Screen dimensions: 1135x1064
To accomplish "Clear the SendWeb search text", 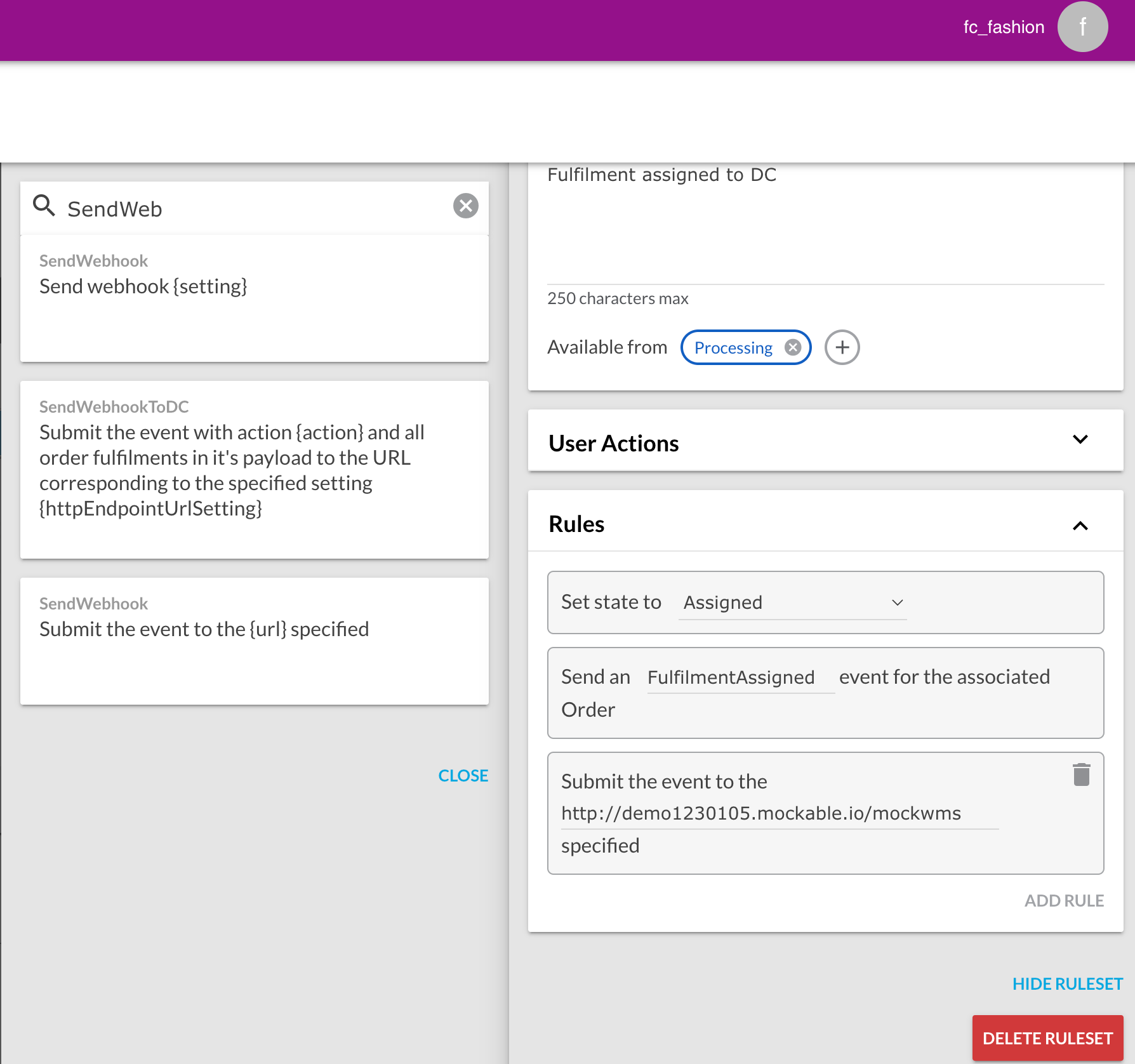I will tap(465, 206).
